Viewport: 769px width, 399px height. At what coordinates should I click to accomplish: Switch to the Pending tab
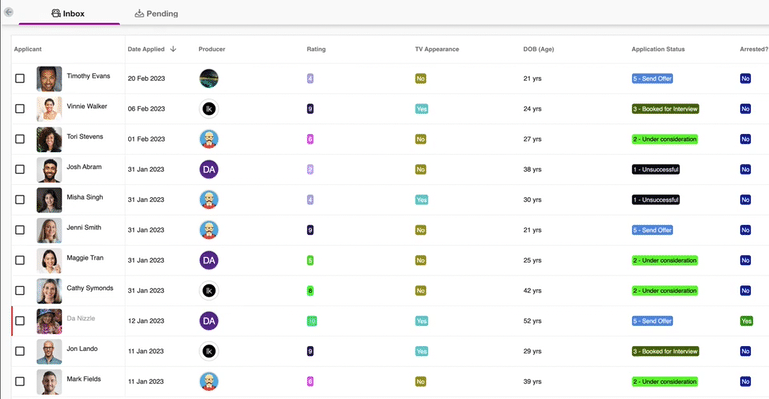tap(156, 13)
